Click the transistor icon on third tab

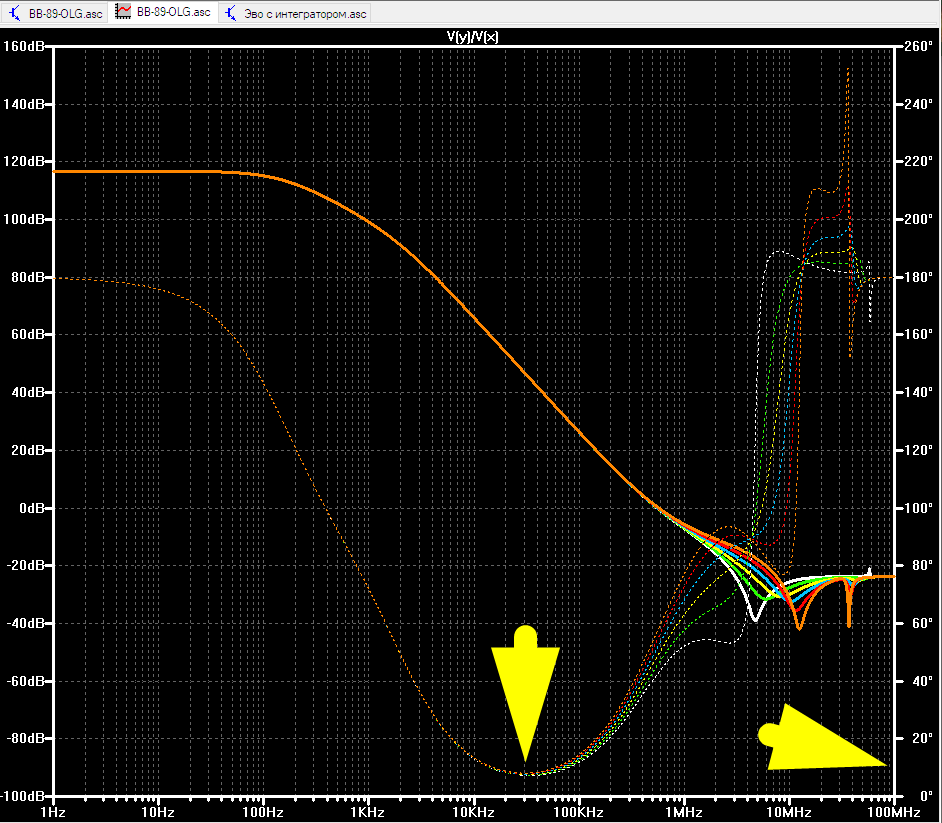pyautogui.click(x=231, y=13)
